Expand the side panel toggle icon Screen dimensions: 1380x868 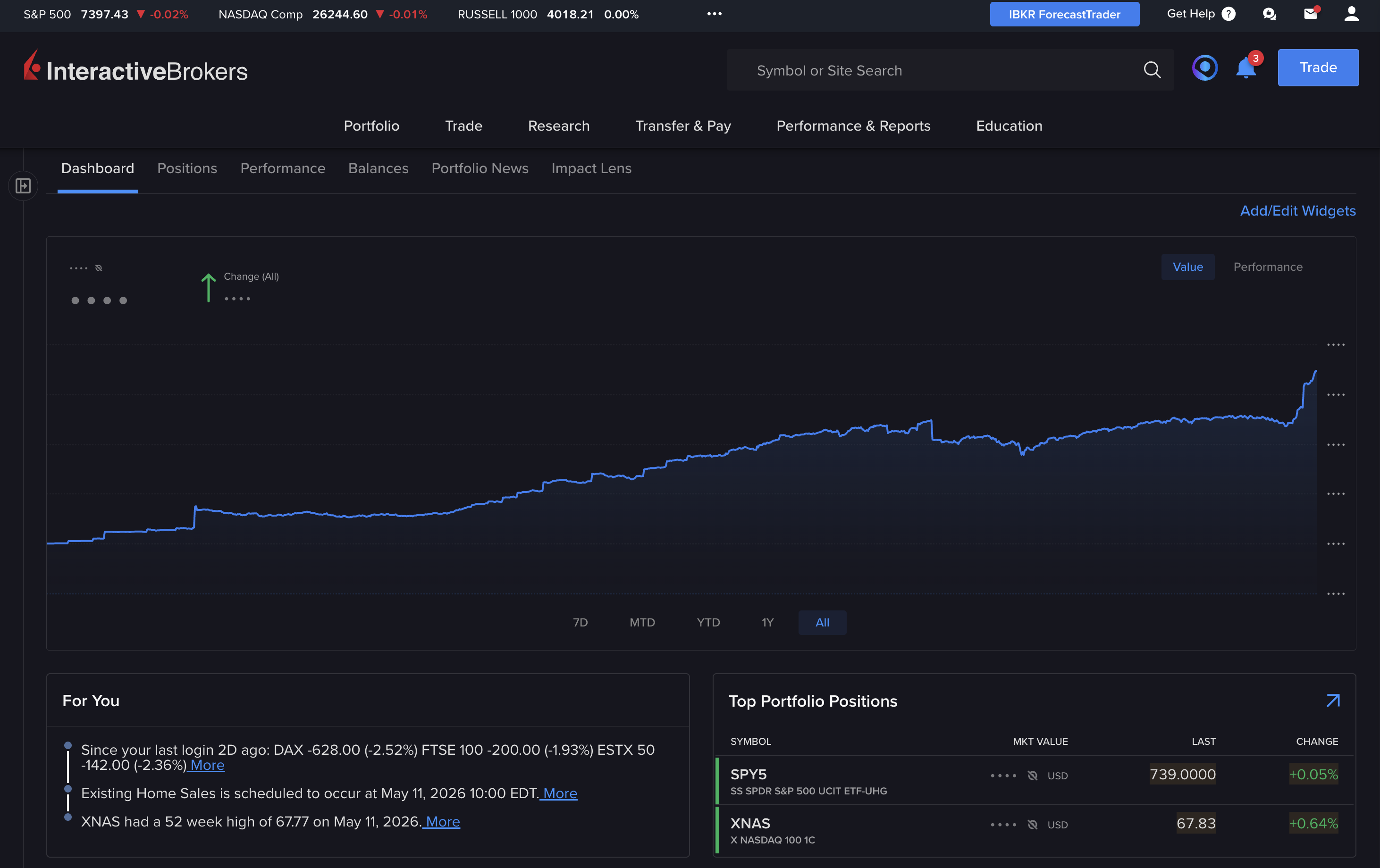[23, 186]
